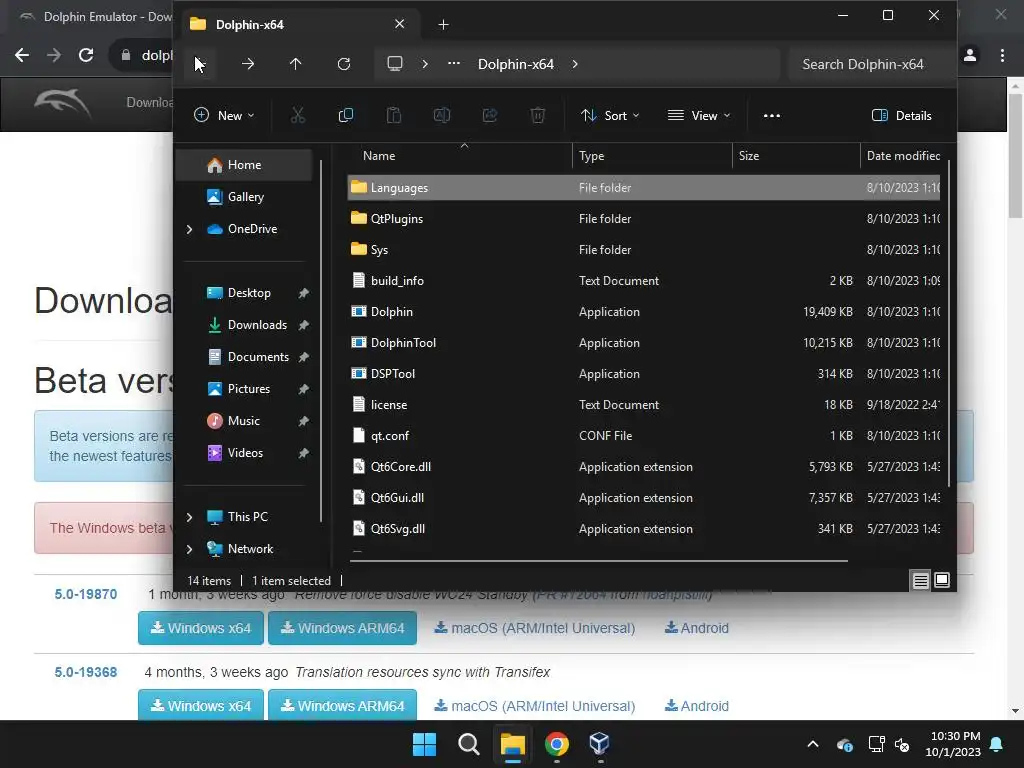Open the View dropdown menu
1024x768 pixels.
pos(699,116)
